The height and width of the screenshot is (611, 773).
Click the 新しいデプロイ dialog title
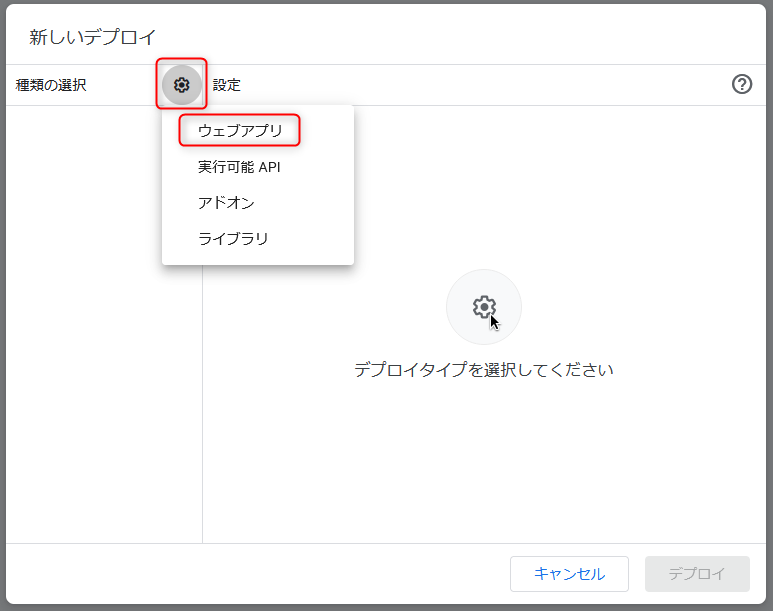pos(93,37)
